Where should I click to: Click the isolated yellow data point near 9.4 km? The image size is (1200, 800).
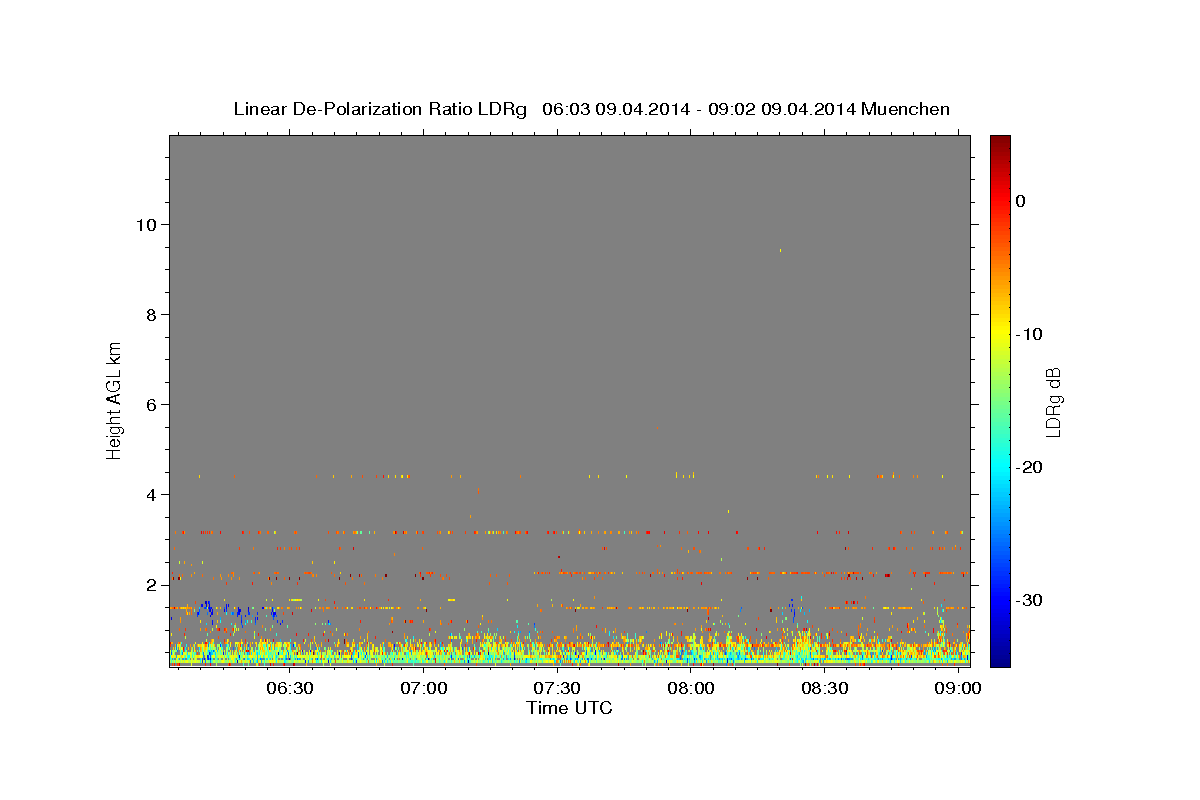pyautogui.click(x=780, y=250)
